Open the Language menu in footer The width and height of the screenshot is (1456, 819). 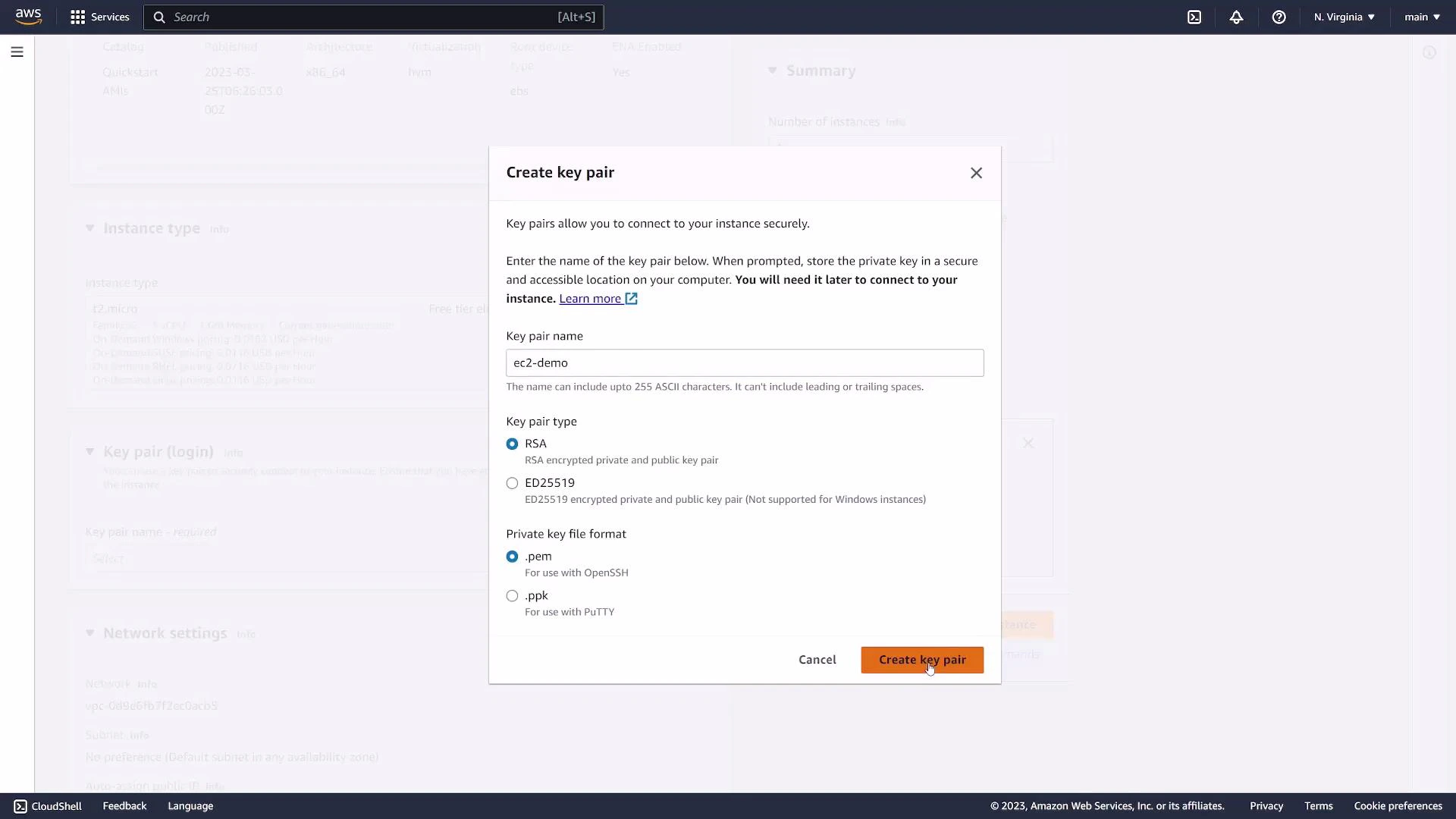pos(190,805)
